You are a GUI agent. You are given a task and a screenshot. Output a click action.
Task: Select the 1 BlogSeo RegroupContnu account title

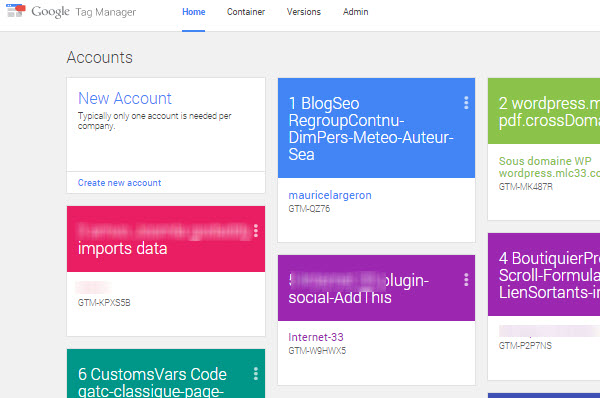tap(371, 129)
